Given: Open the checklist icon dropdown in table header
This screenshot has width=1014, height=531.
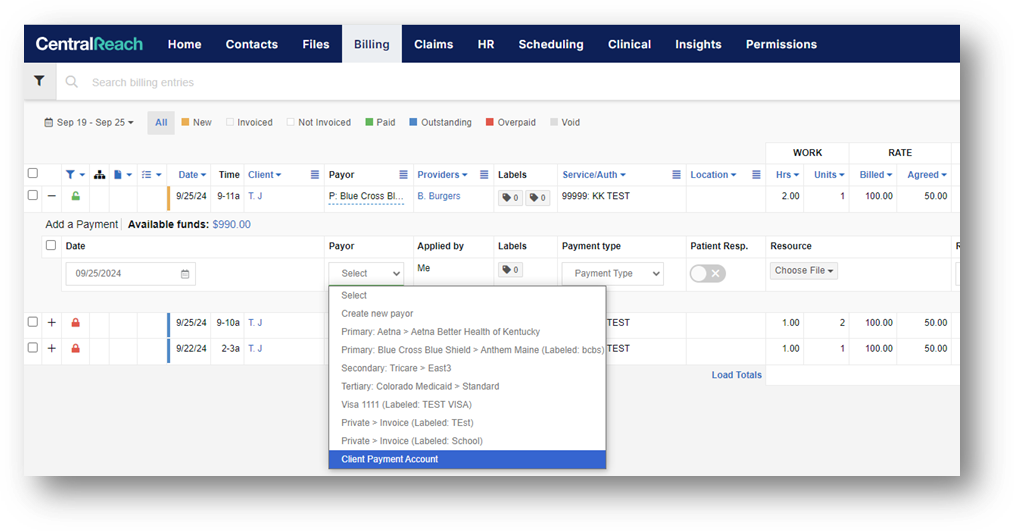Looking at the screenshot, I should click(x=151, y=175).
